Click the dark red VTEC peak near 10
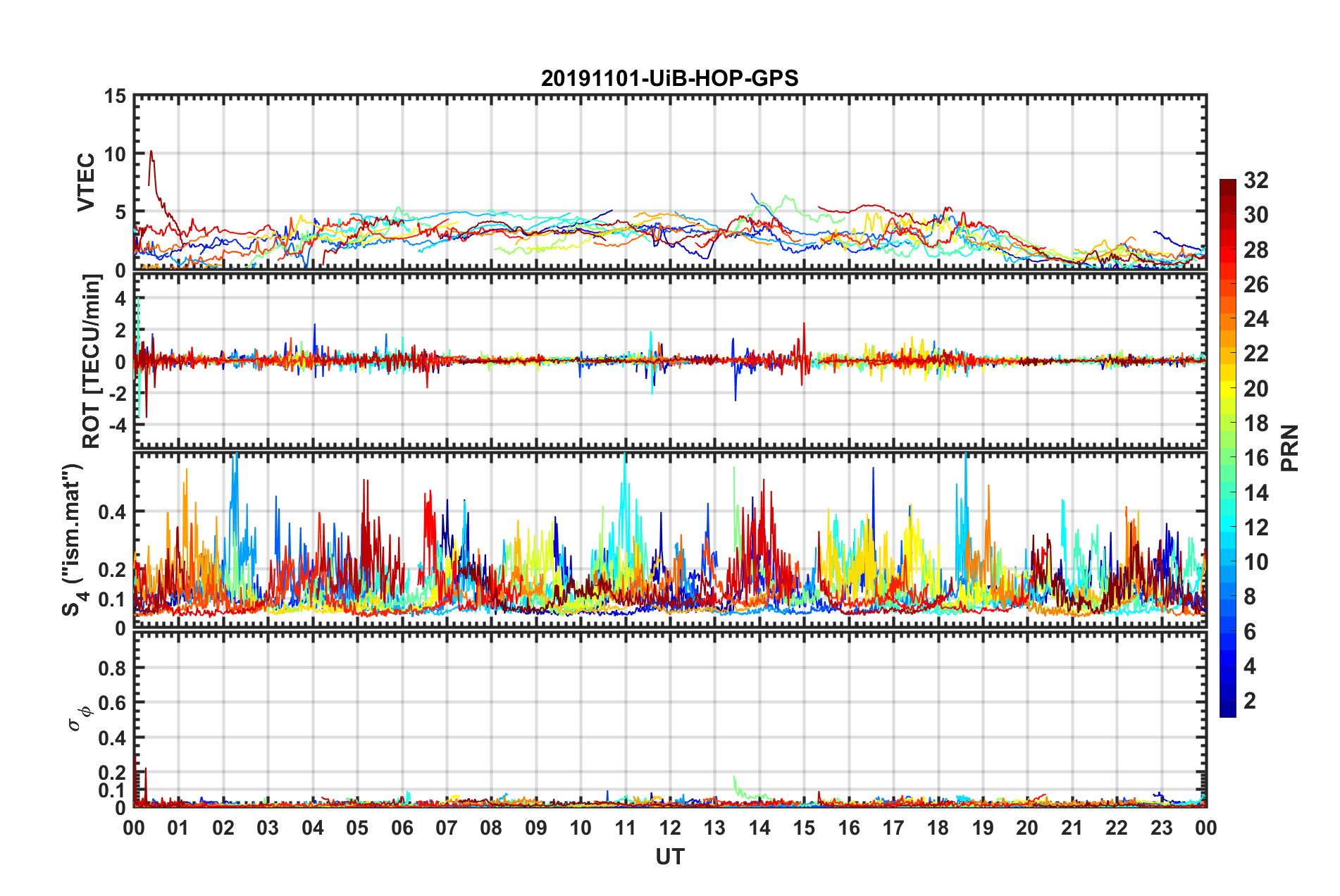 point(151,152)
